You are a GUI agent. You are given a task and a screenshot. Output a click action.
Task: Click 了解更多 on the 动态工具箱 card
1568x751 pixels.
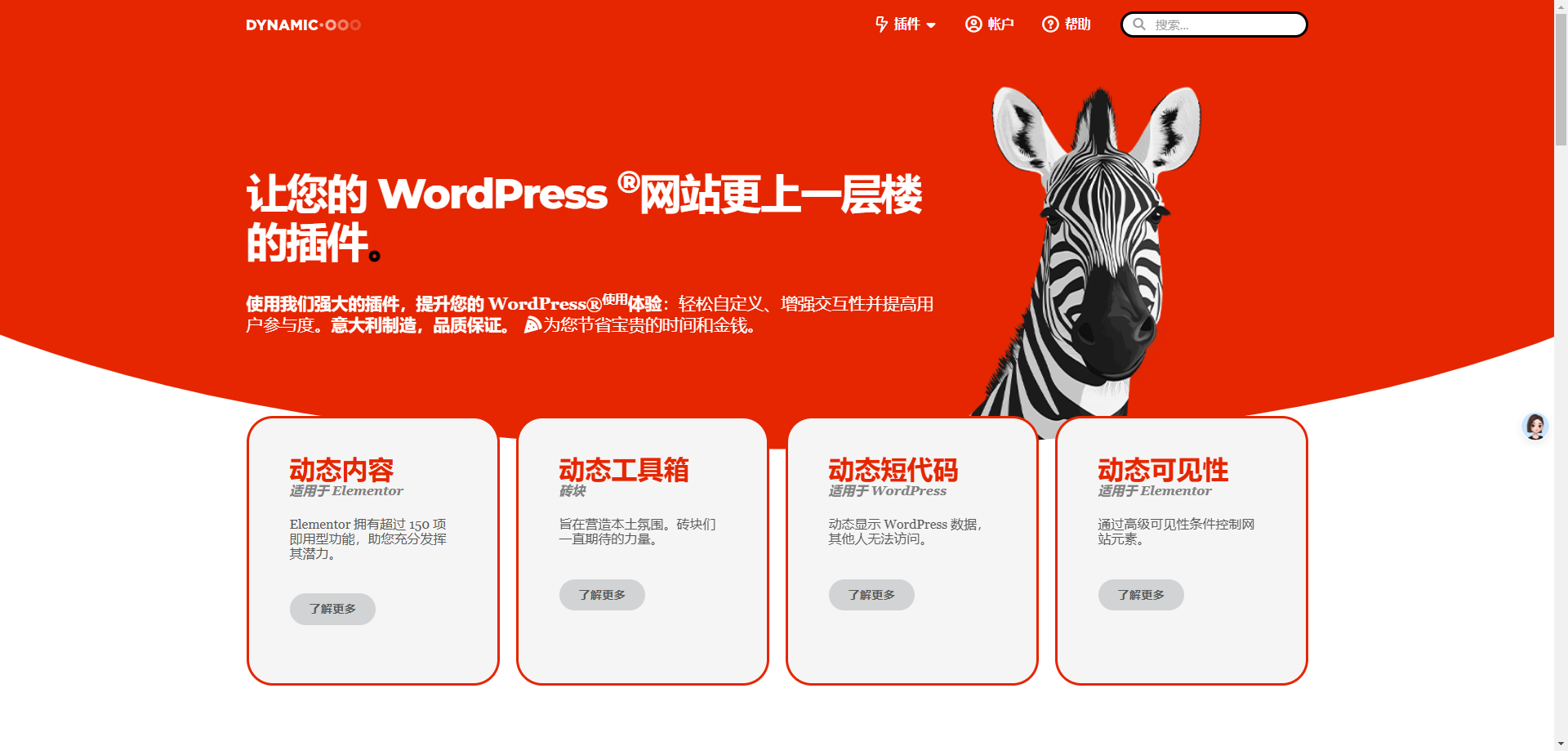(602, 595)
